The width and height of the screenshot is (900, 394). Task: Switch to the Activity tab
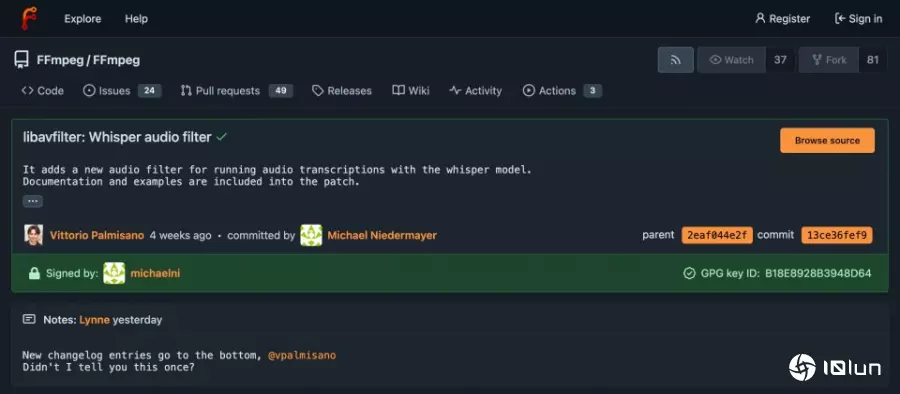(x=475, y=91)
